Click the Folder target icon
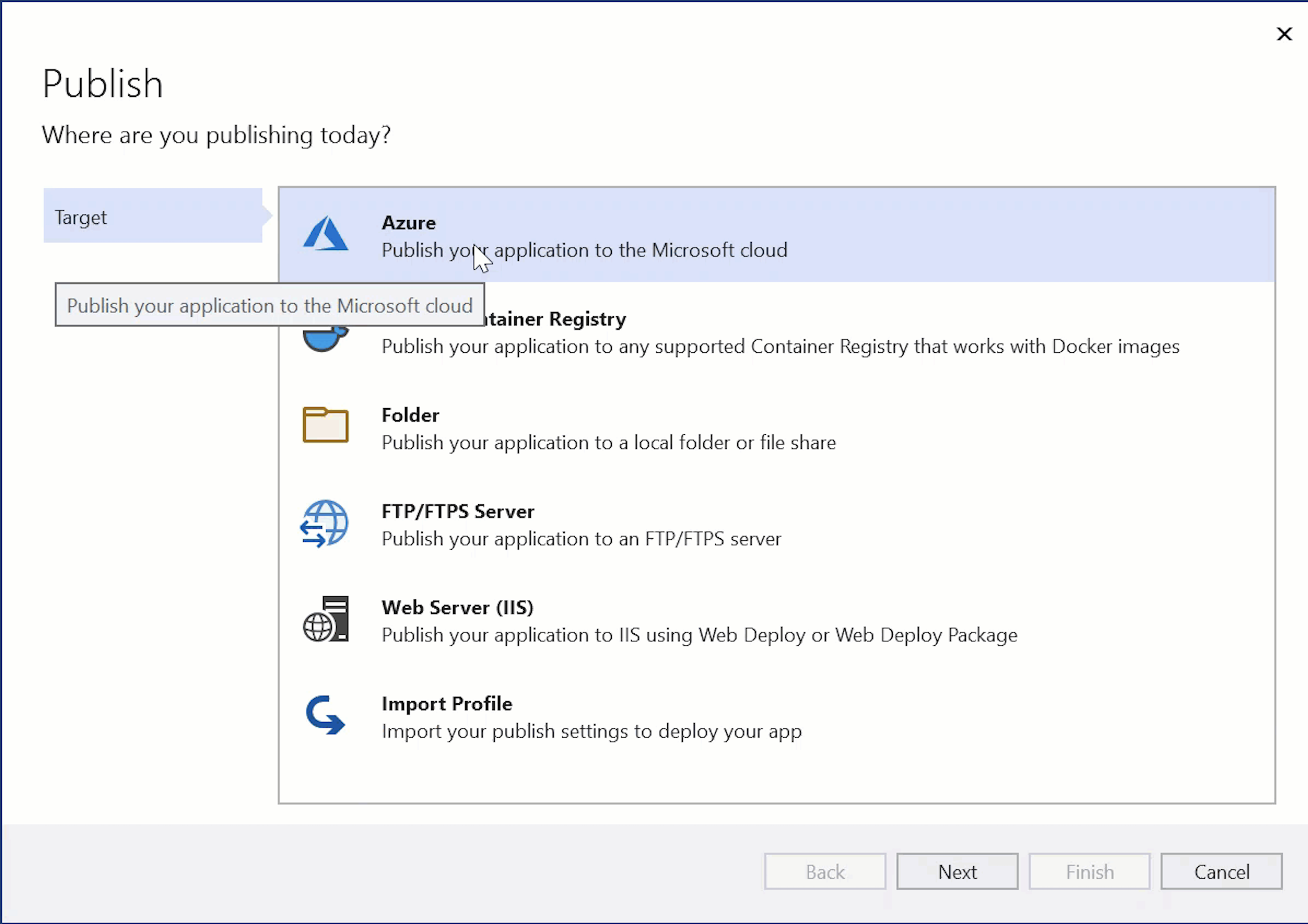The width and height of the screenshot is (1308, 924). (325, 425)
